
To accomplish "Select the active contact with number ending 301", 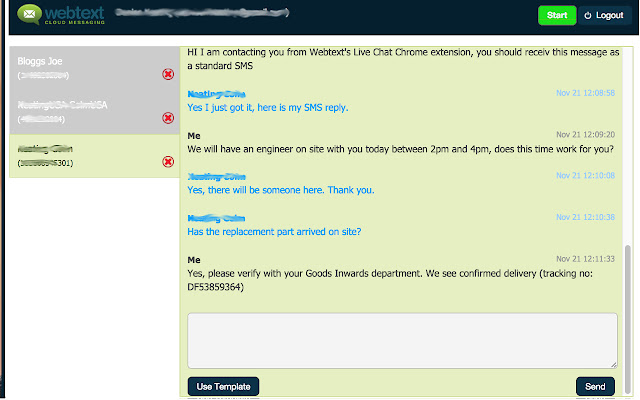I will click(x=95, y=156).
